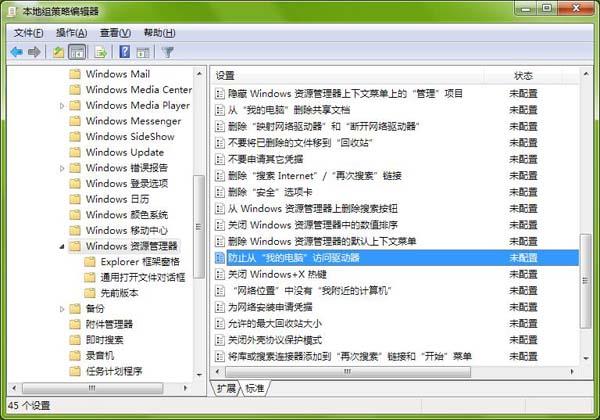Click the Up one level folder icon
Image resolution: width=600 pixels, height=420 pixels.
(x=58, y=52)
